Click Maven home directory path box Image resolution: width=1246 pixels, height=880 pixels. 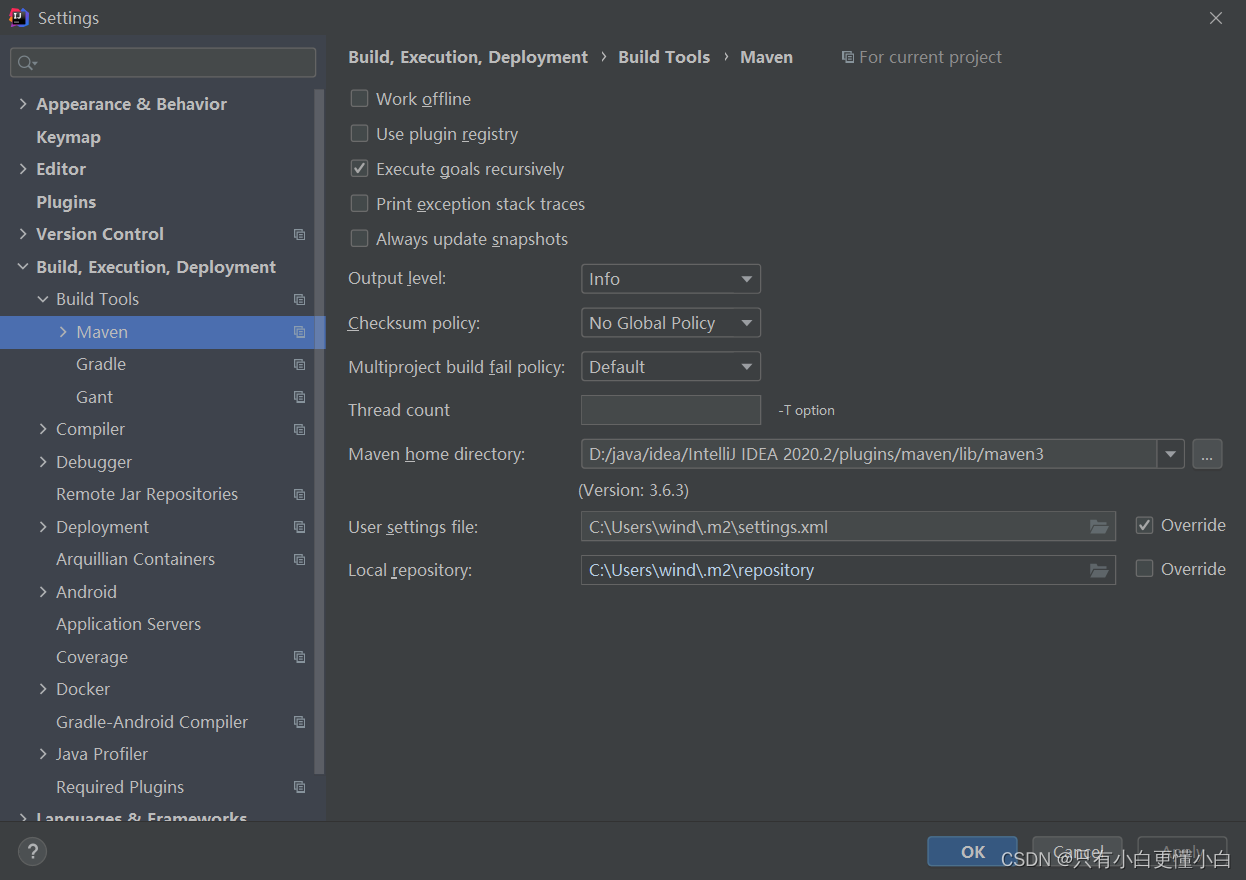pos(869,454)
